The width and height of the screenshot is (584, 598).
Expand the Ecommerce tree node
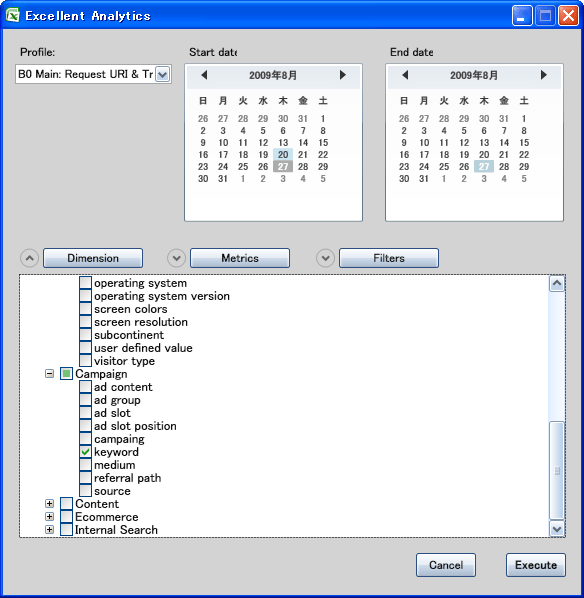49,517
